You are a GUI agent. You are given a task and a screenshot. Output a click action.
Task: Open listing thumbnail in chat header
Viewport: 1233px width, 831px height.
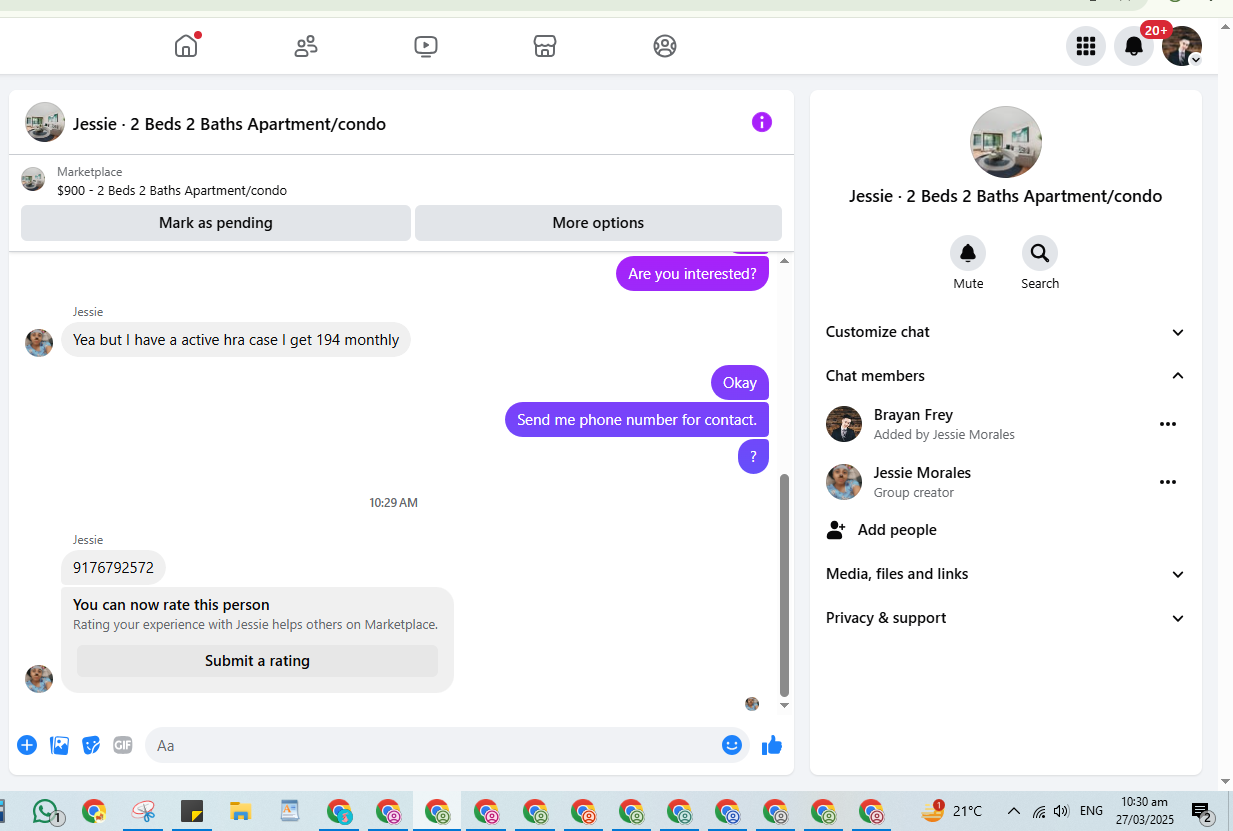tap(45, 122)
